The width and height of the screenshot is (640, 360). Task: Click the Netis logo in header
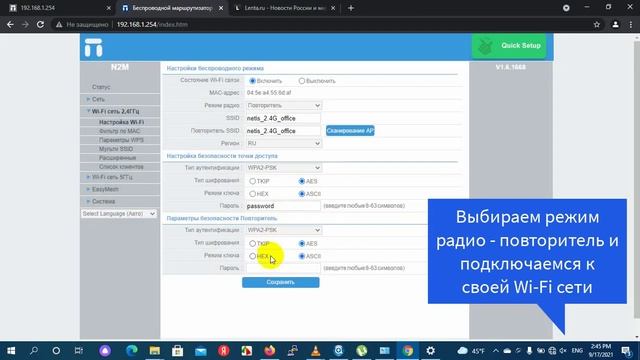[93, 47]
